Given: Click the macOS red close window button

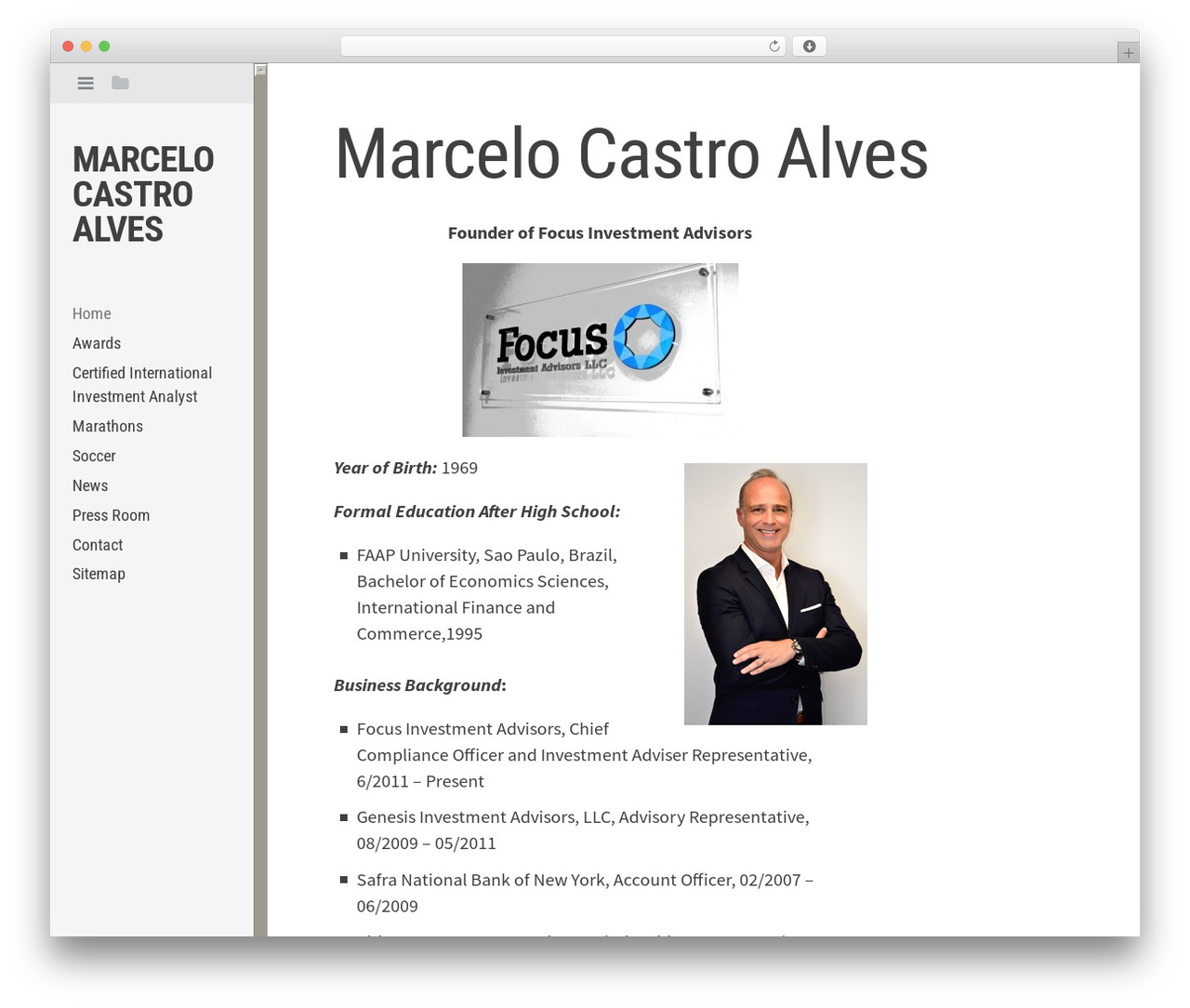Looking at the screenshot, I should click(x=68, y=46).
